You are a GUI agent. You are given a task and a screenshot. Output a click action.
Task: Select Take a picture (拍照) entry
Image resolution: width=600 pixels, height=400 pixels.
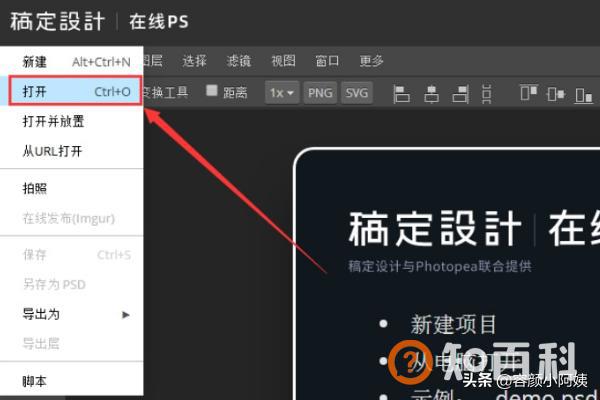(x=71, y=188)
